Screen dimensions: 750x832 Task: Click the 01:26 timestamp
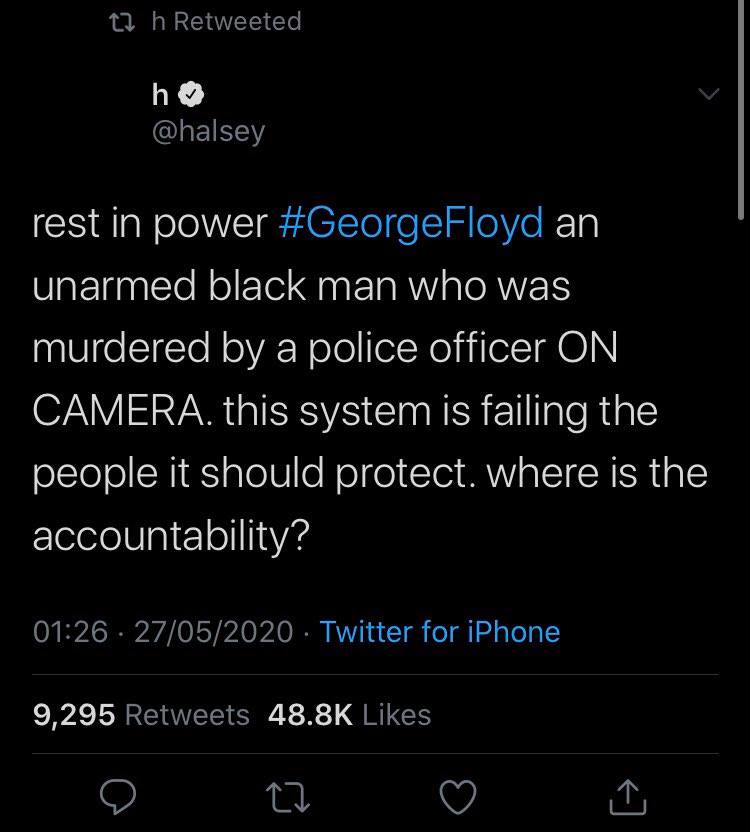tap(70, 632)
